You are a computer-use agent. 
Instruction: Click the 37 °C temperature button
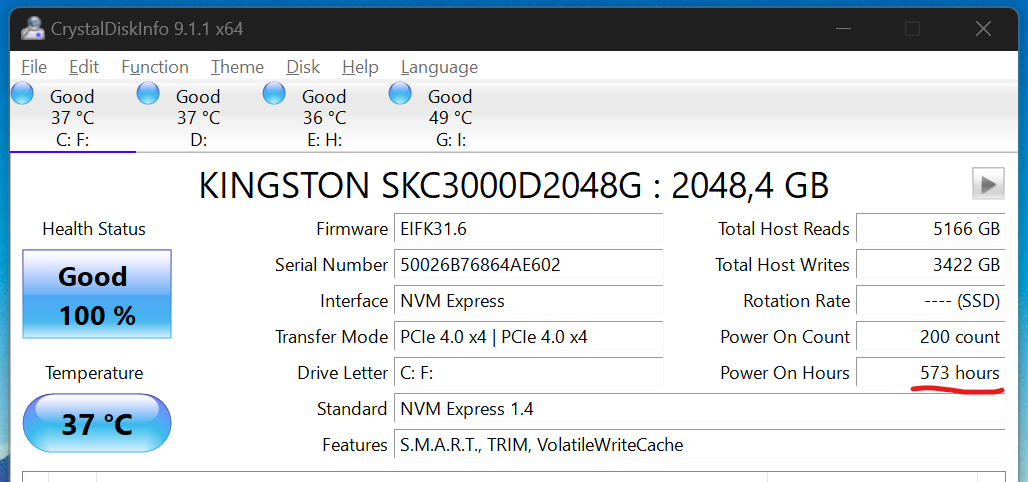coord(97,424)
